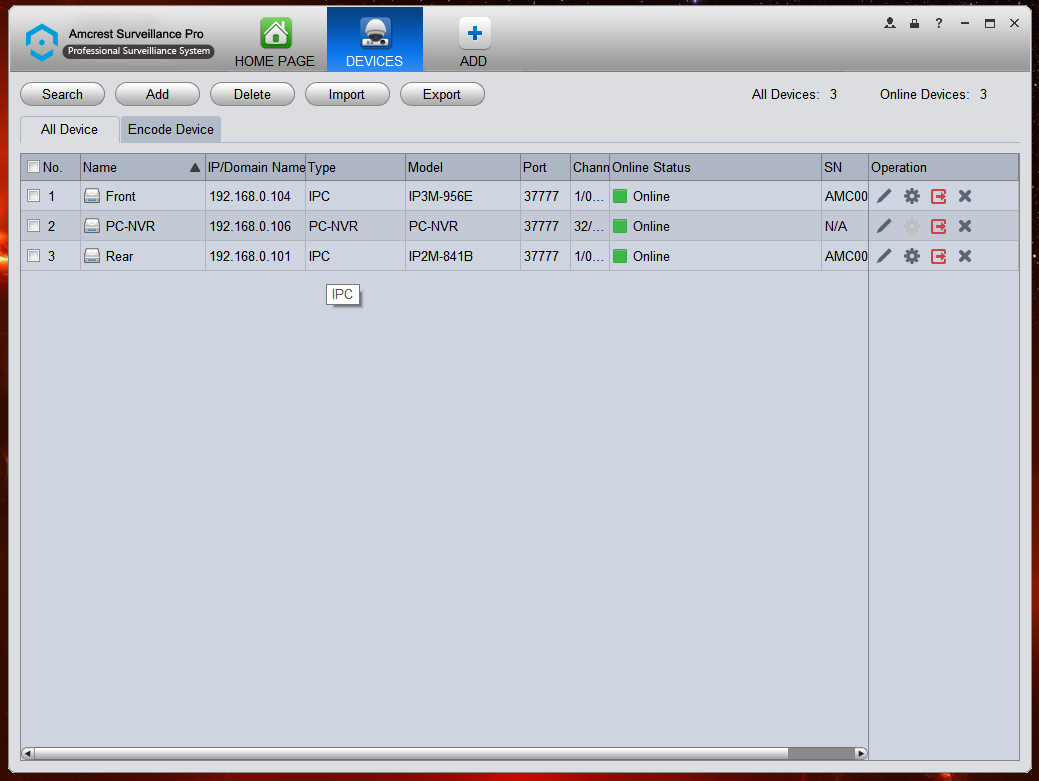This screenshot has width=1039, height=781.
Task: Switch to All Device tab
Action: pyautogui.click(x=70, y=129)
